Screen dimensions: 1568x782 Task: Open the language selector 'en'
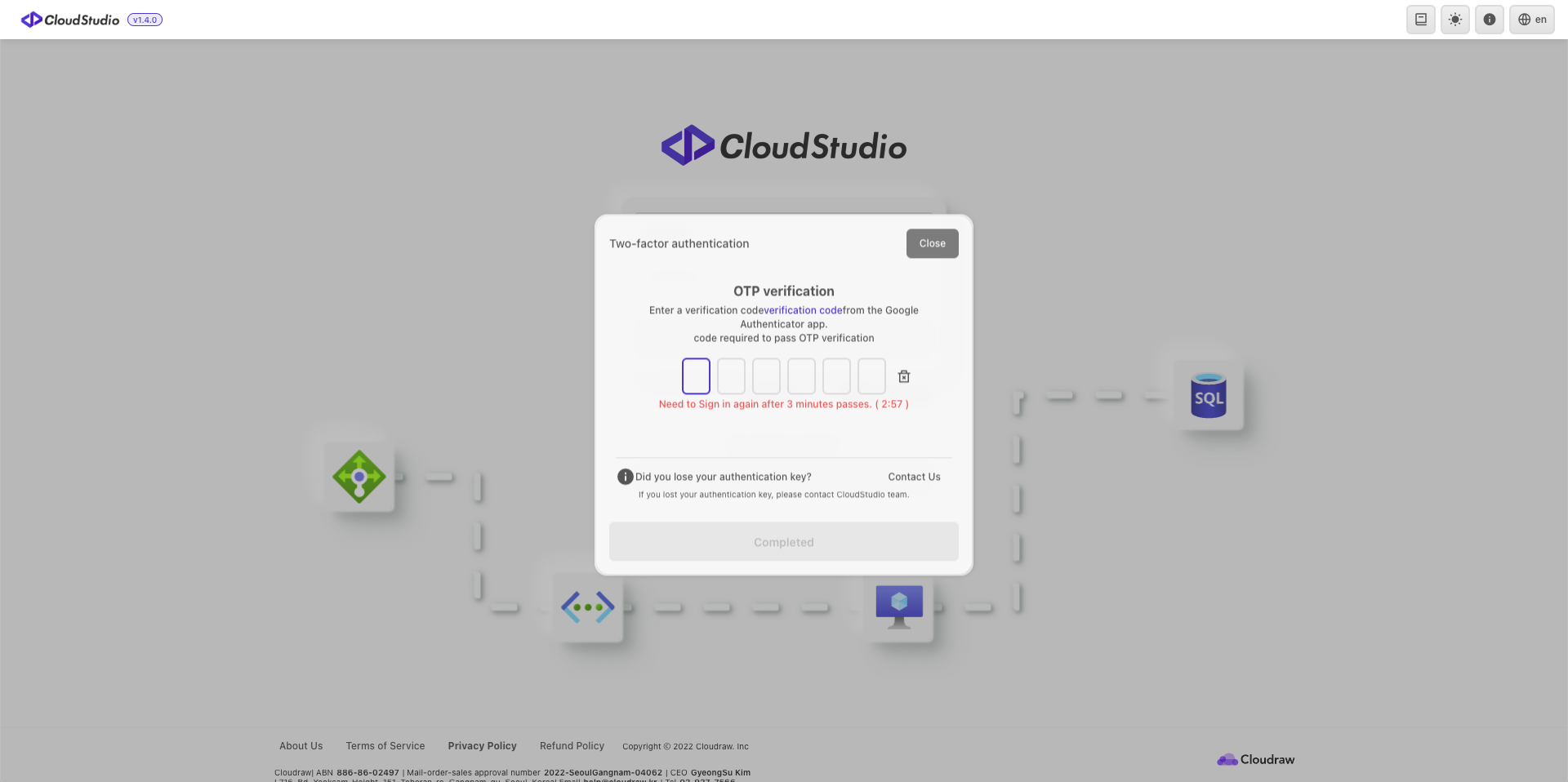coord(1532,20)
